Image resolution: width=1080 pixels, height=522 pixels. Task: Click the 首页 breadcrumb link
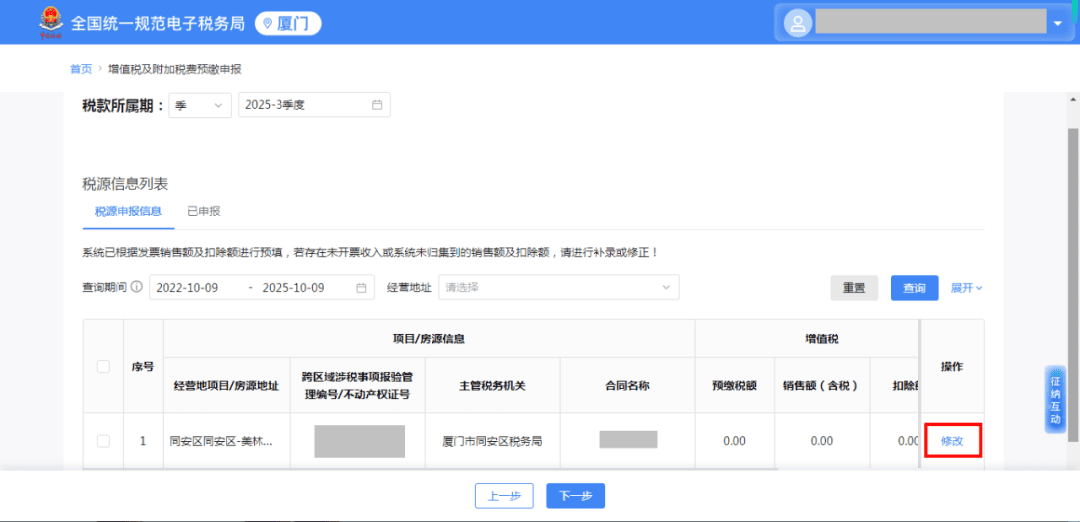click(81, 69)
